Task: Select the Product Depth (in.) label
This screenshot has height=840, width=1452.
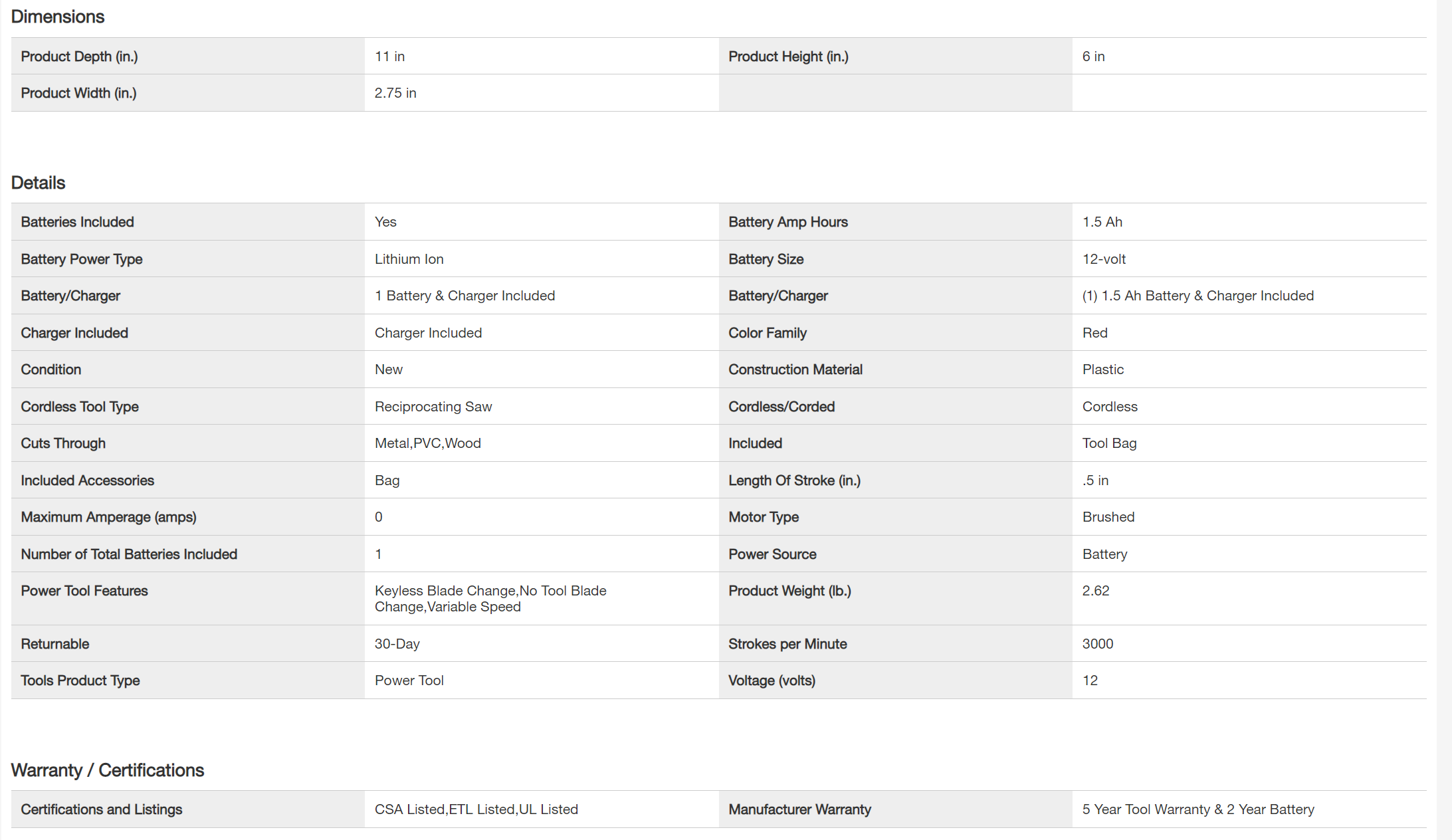Action: point(79,56)
